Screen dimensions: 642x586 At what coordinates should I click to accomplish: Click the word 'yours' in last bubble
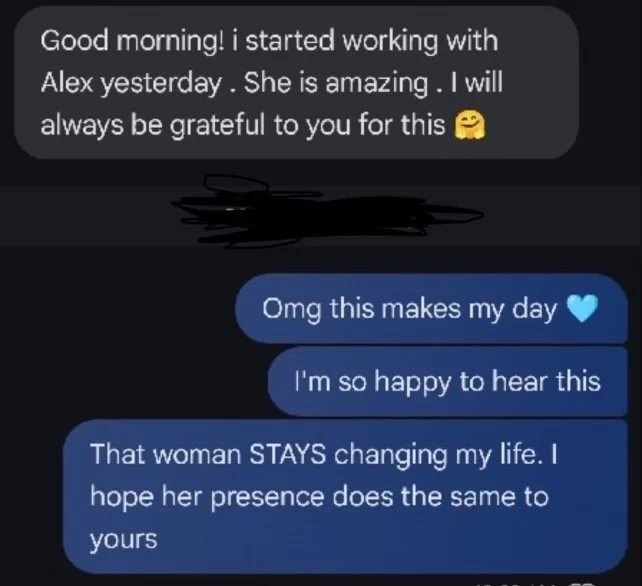click(x=124, y=540)
